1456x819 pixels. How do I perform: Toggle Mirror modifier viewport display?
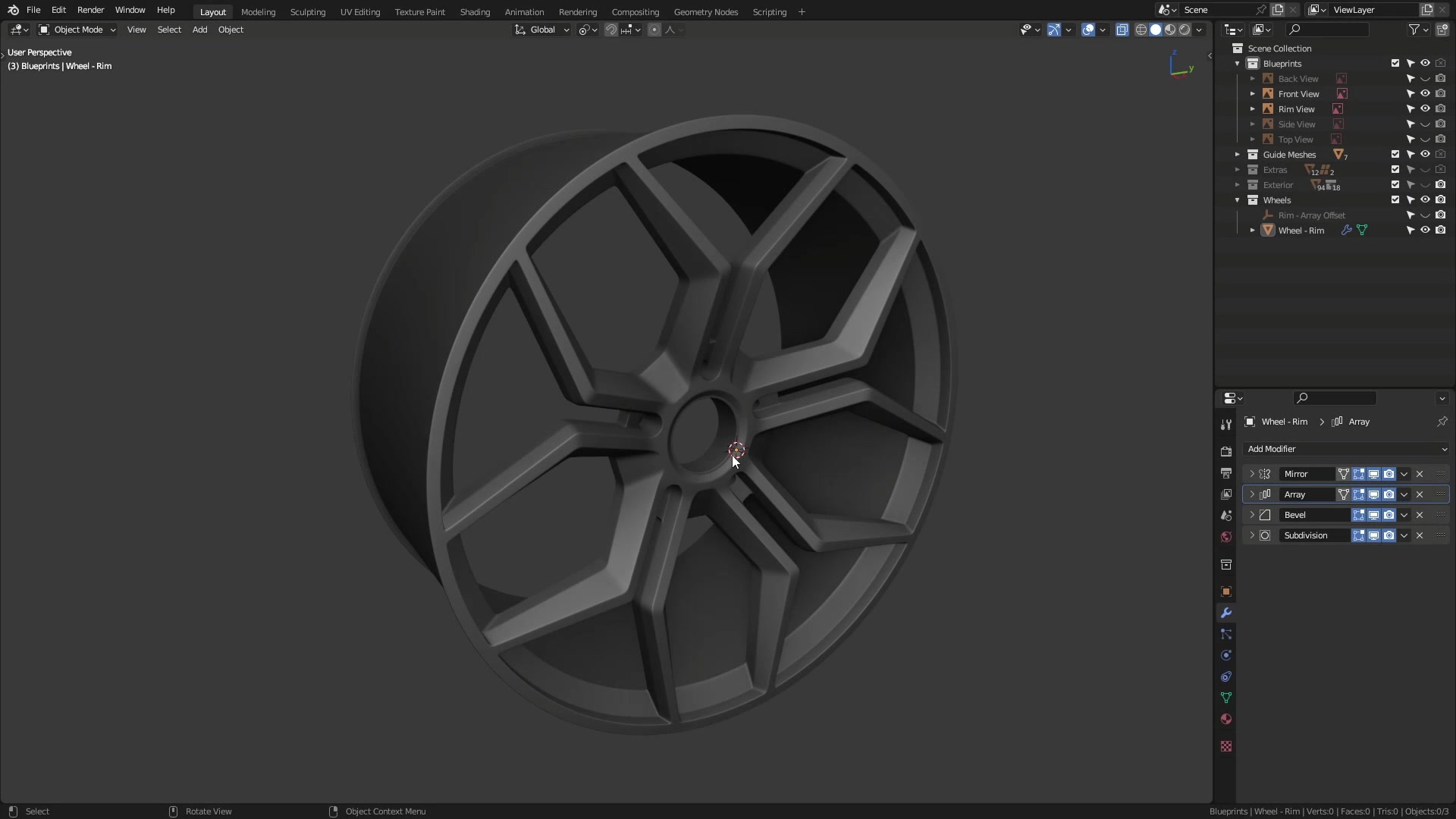pyautogui.click(x=1373, y=474)
